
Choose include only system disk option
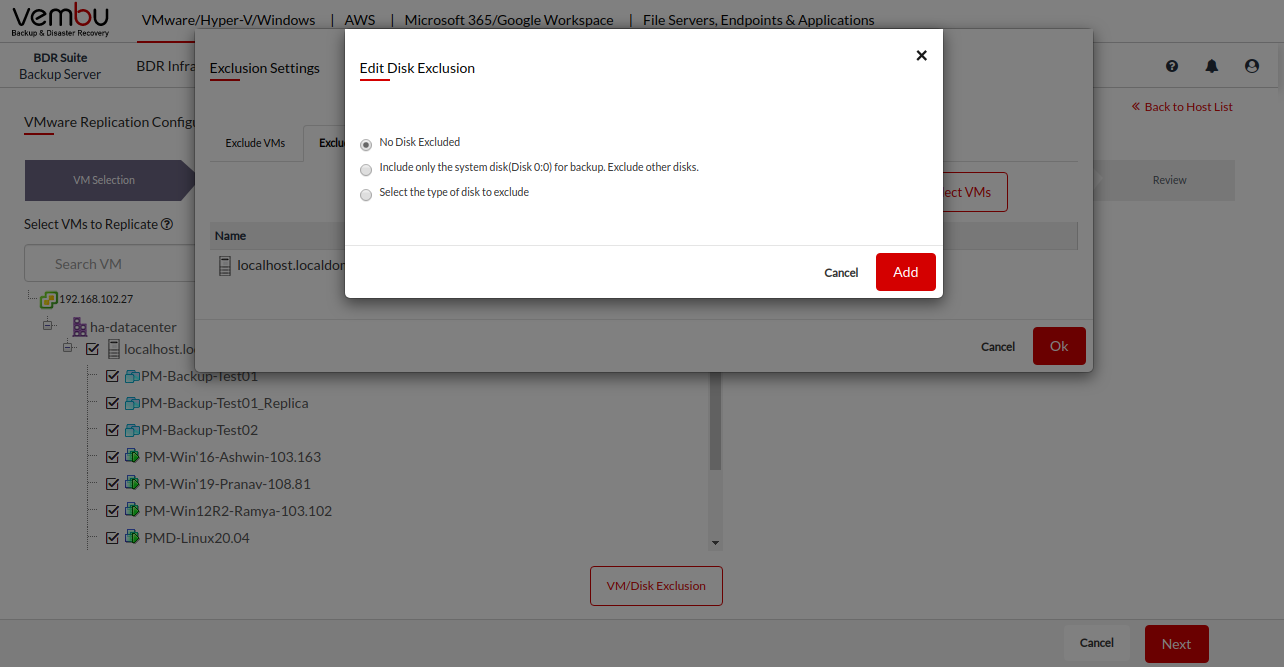pos(366,170)
